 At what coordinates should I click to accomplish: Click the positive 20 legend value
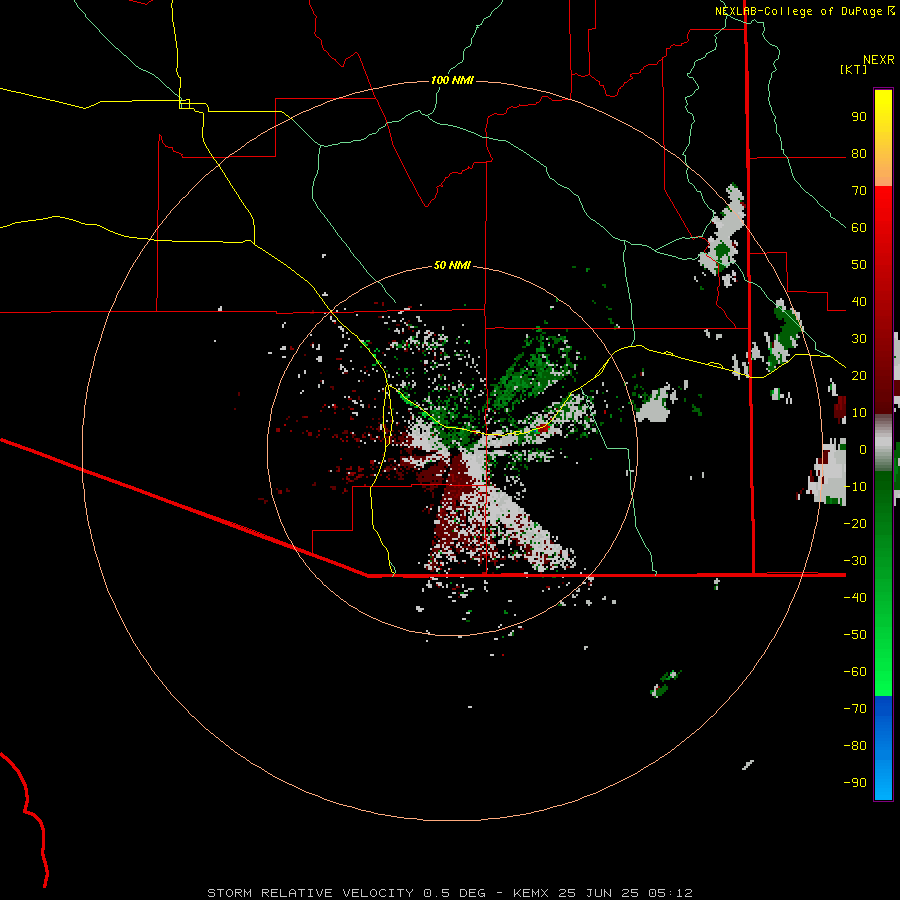click(859, 375)
